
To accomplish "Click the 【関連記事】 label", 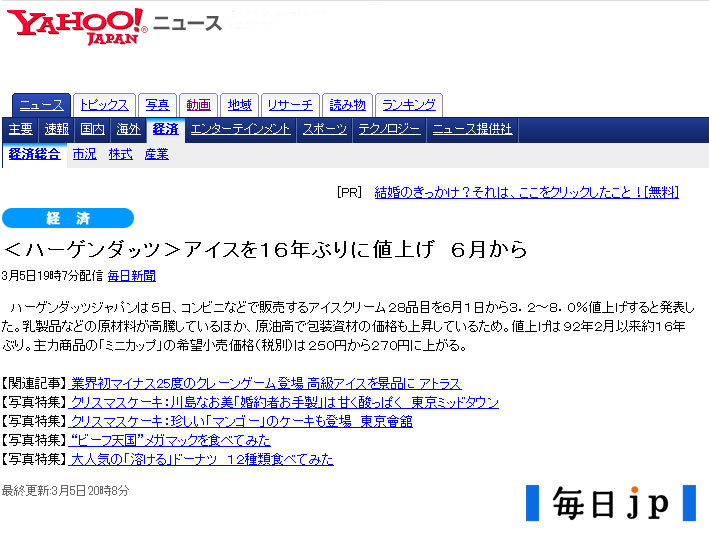I will (34, 383).
